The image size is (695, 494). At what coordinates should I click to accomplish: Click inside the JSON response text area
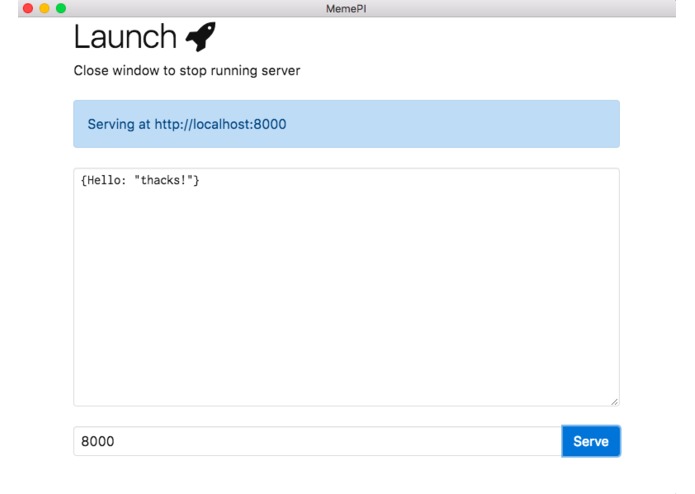coord(346,287)
